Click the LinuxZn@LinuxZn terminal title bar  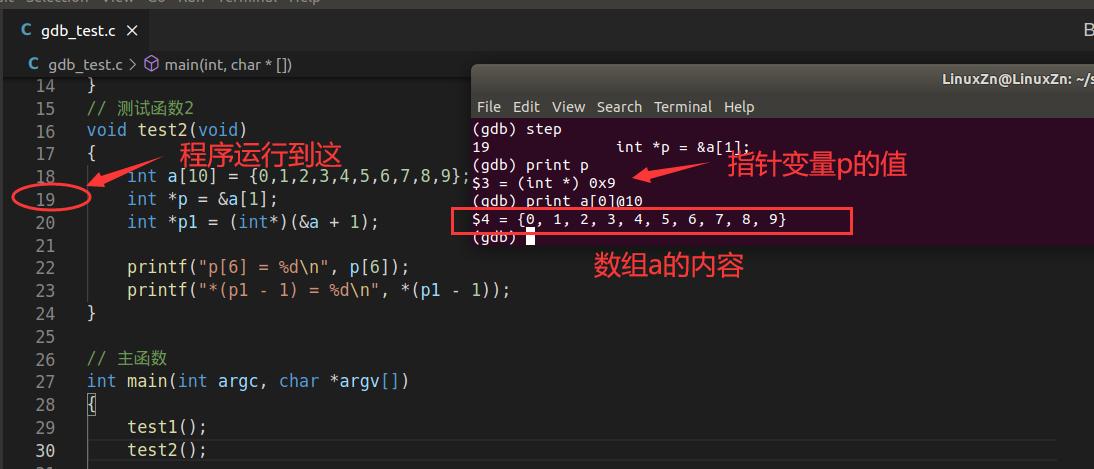tap(780, 79)
